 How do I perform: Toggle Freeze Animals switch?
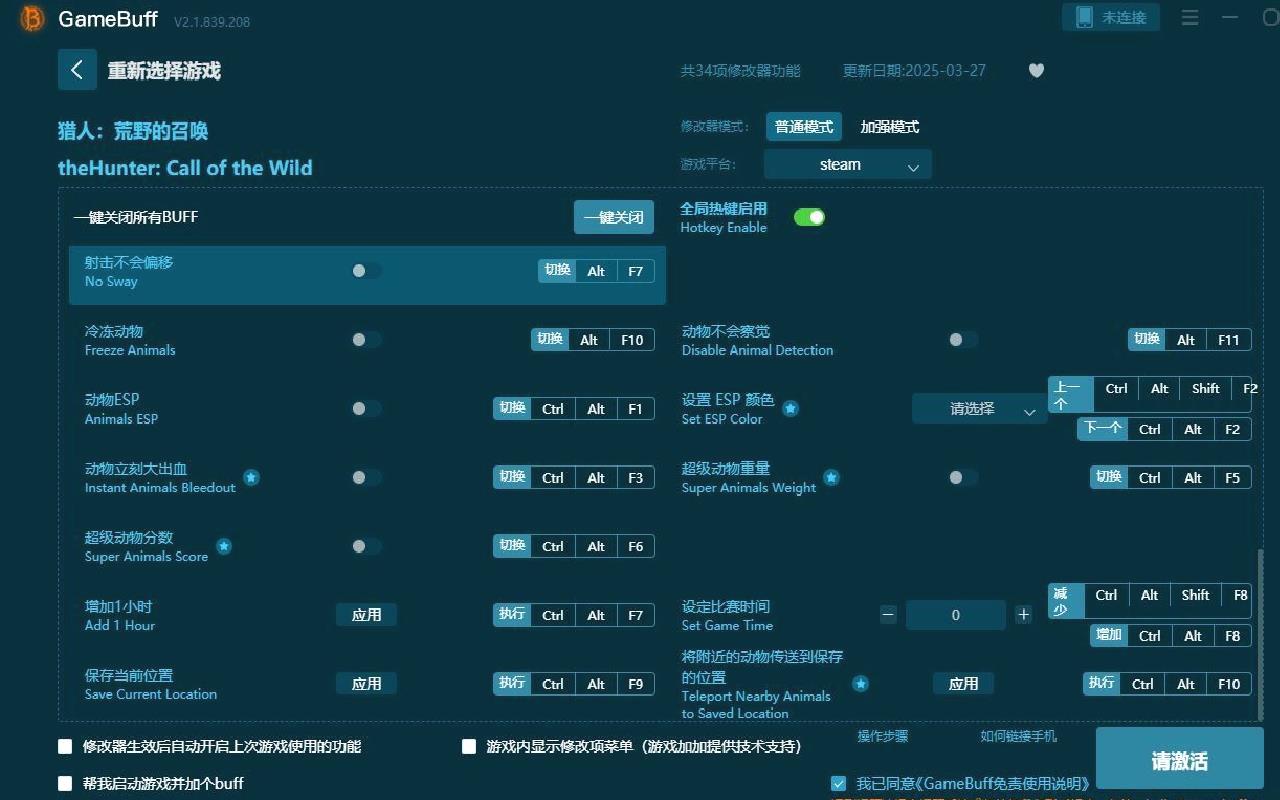coord(366,340)
